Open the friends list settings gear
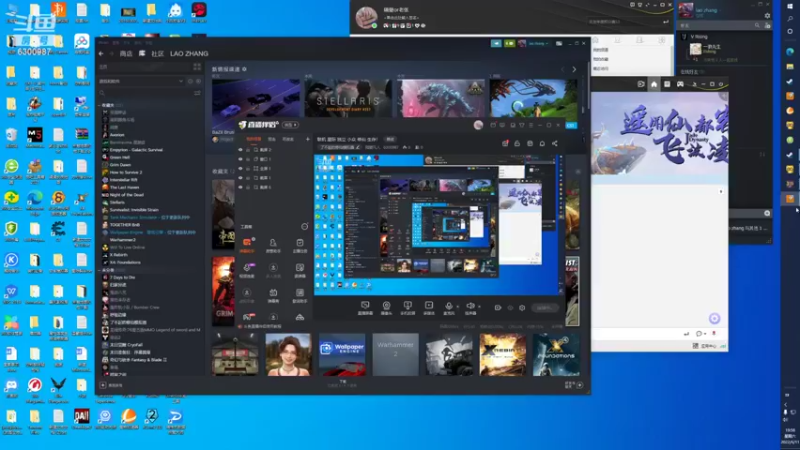This screenshot has height=450, width=800. coord(767,16)
